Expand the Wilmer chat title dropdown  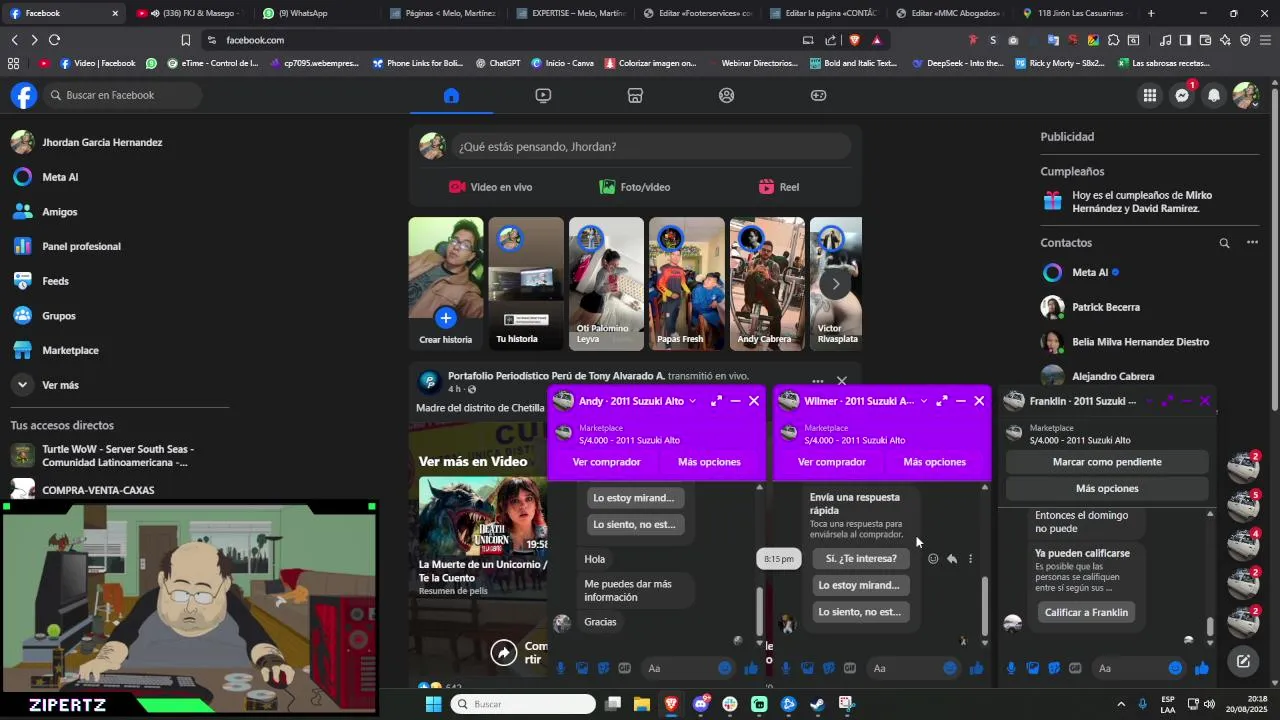[923, 401]
